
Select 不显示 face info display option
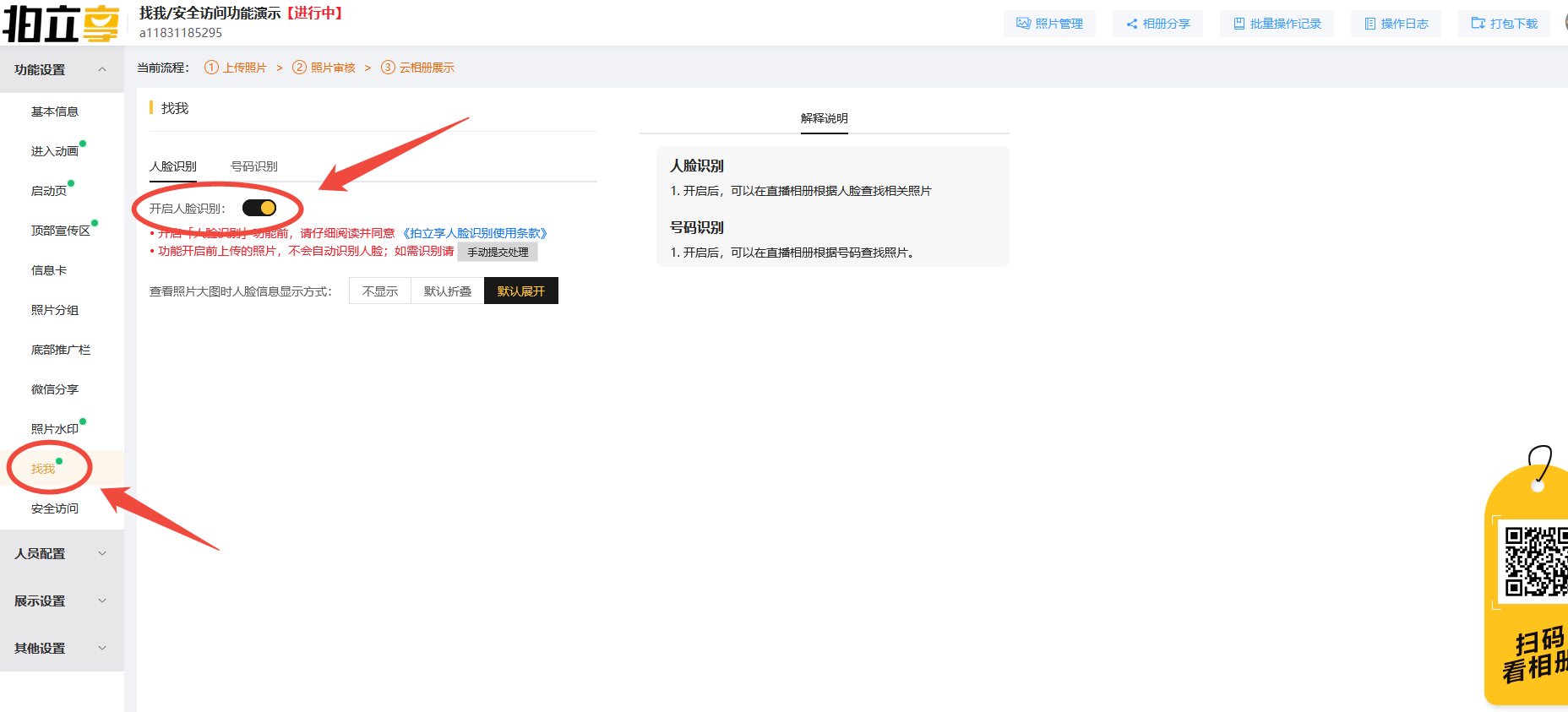pos(379,291)
